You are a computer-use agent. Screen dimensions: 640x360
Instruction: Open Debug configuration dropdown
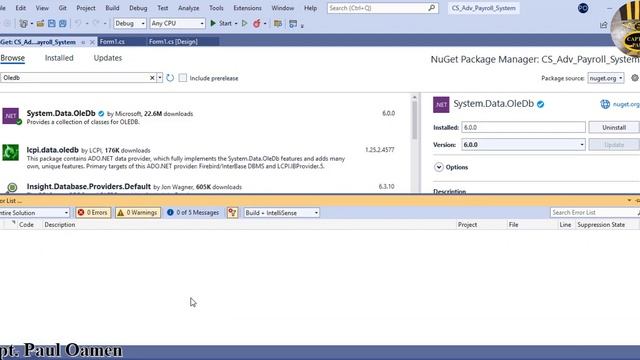[x=129, y=24]
